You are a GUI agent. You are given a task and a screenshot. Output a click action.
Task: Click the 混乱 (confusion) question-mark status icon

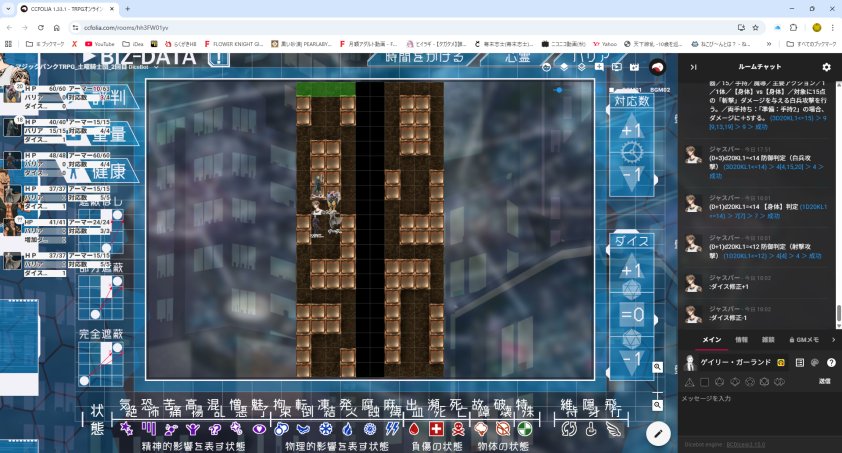tap(215, 429)
